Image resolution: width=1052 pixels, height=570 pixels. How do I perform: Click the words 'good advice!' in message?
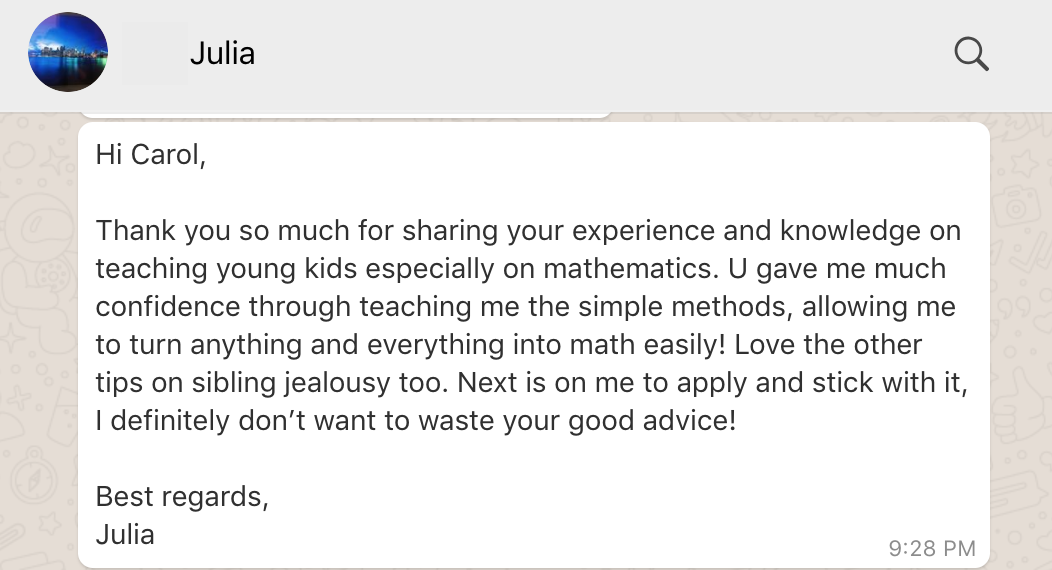pyautogui.click(x=652, y=421)
